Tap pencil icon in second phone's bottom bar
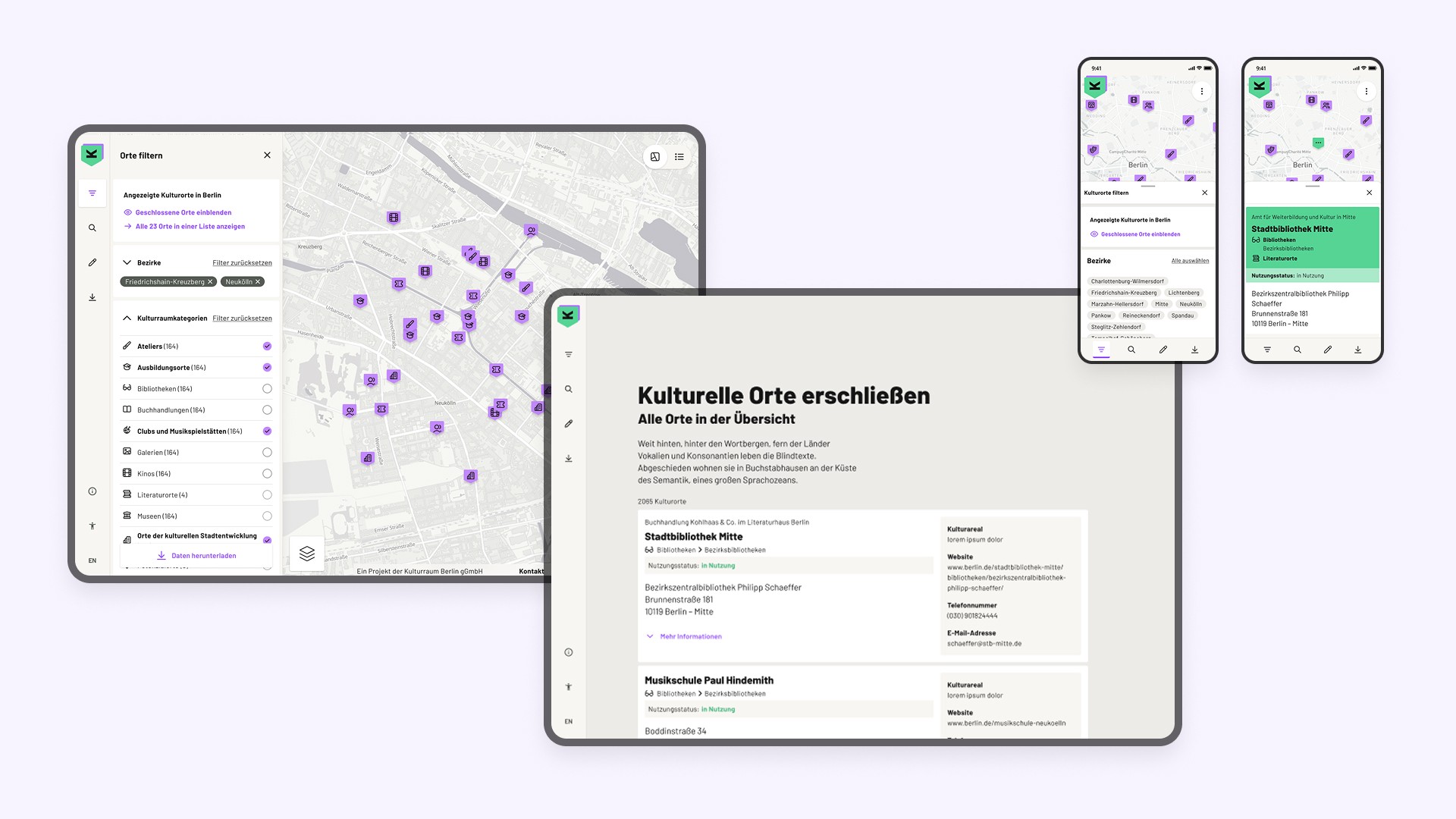Screen dimensions: 1456x819 1328,350
